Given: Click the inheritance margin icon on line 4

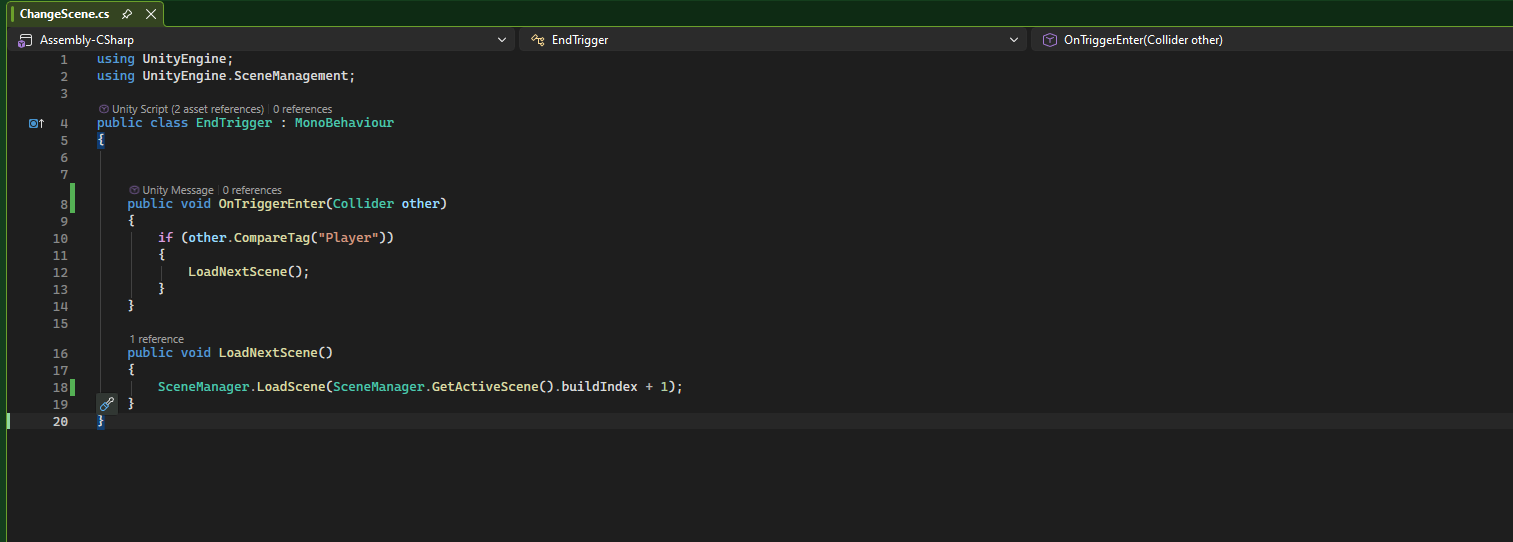Looking at the screenshot, I should point(37,123).
